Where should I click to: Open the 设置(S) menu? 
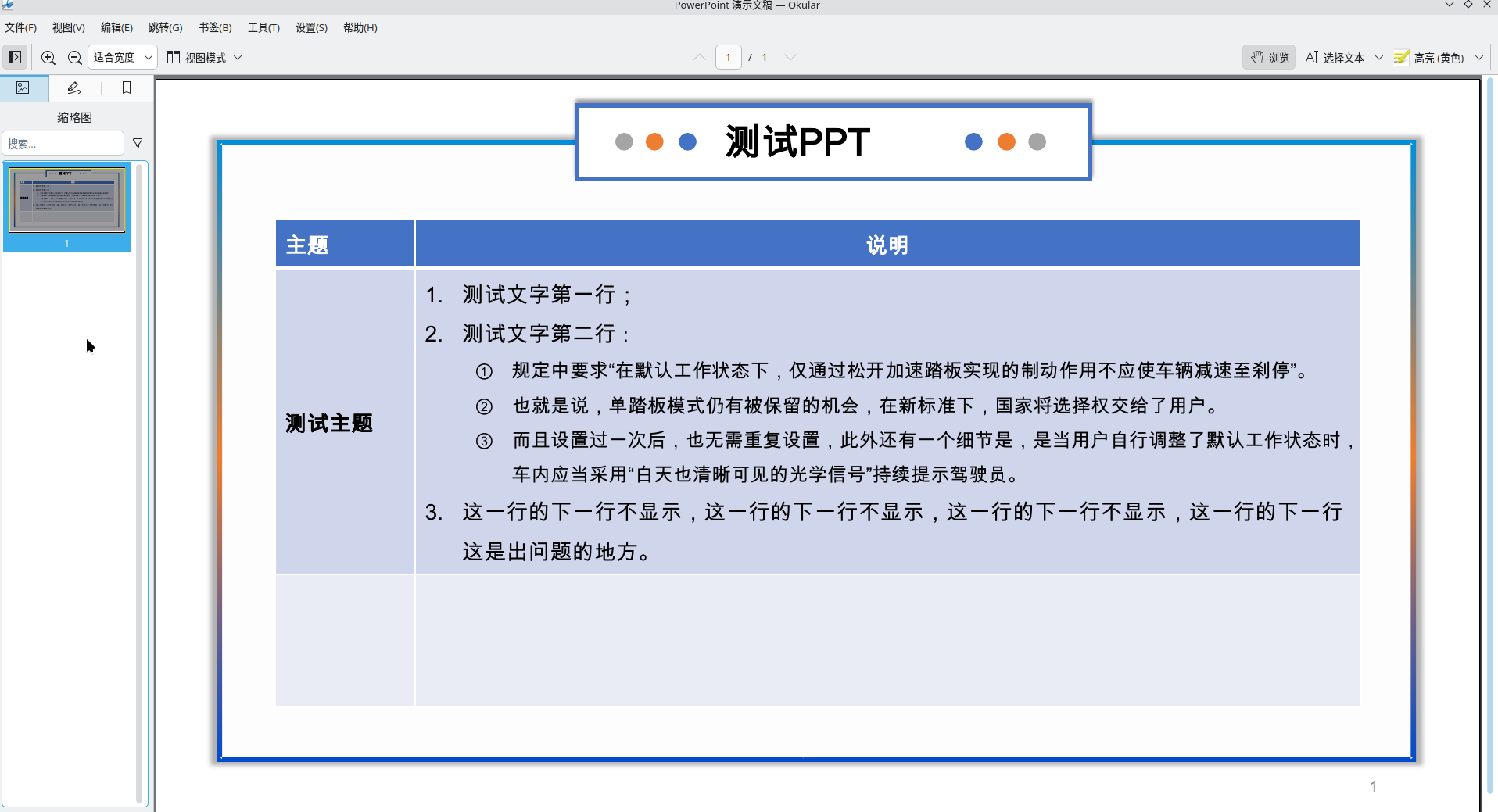click(x=311, y=27)
